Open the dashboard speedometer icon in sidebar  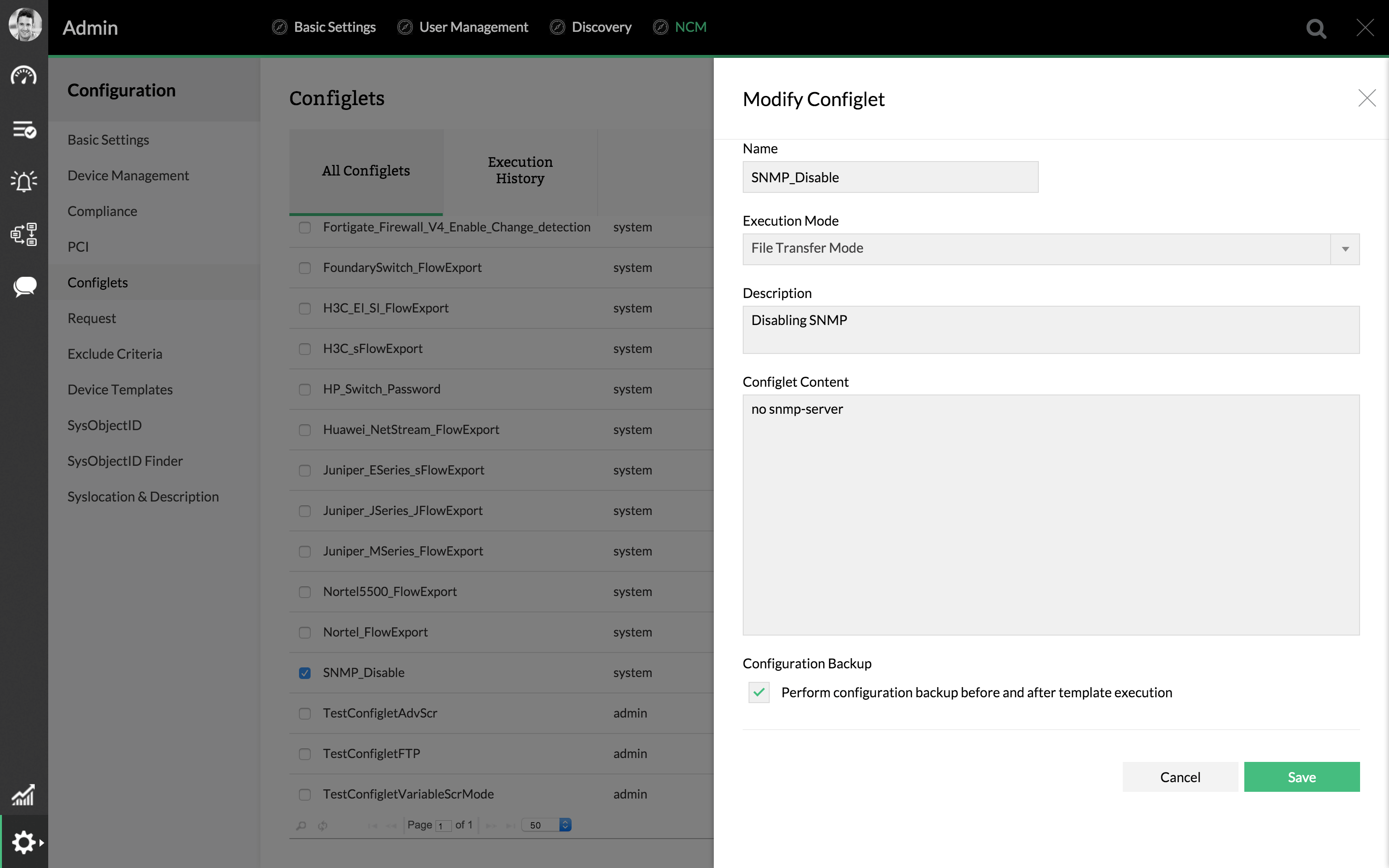pos(24,76)
